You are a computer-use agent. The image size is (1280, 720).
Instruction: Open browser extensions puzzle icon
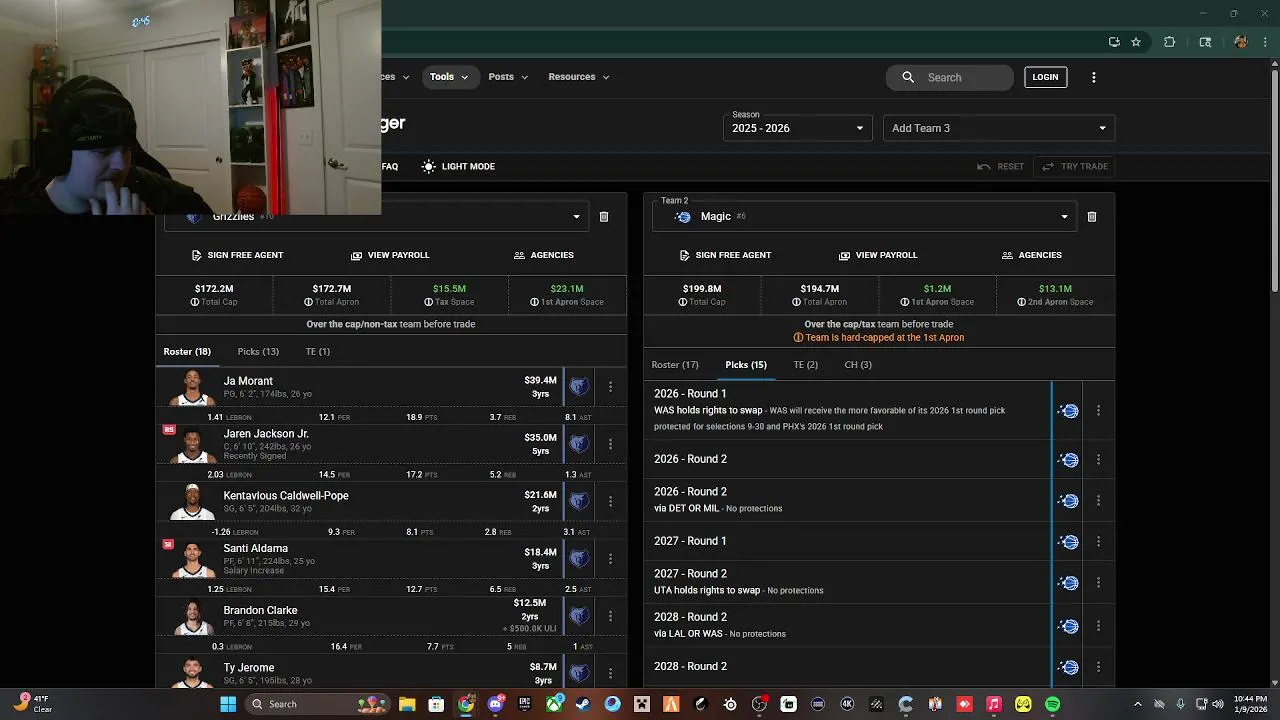point(1170,42)
